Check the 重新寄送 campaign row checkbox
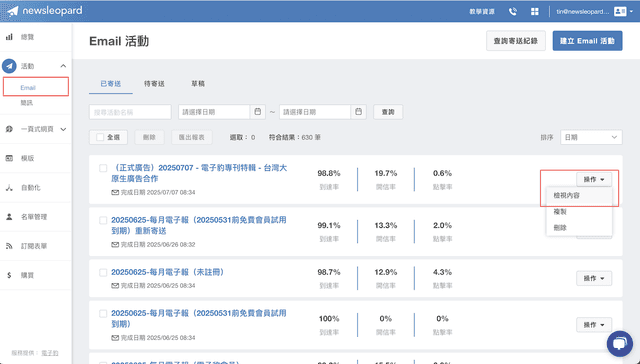The height and width of the screenshot is (364, 640). coord(103,220)
